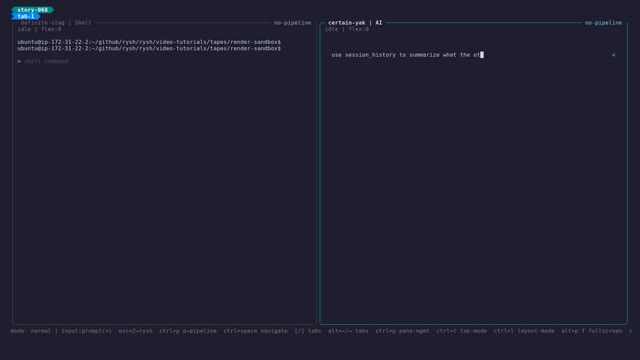Focus the definite-stag Shell pane title
This screenshot has height=360, width=640.
pos(56,23)
